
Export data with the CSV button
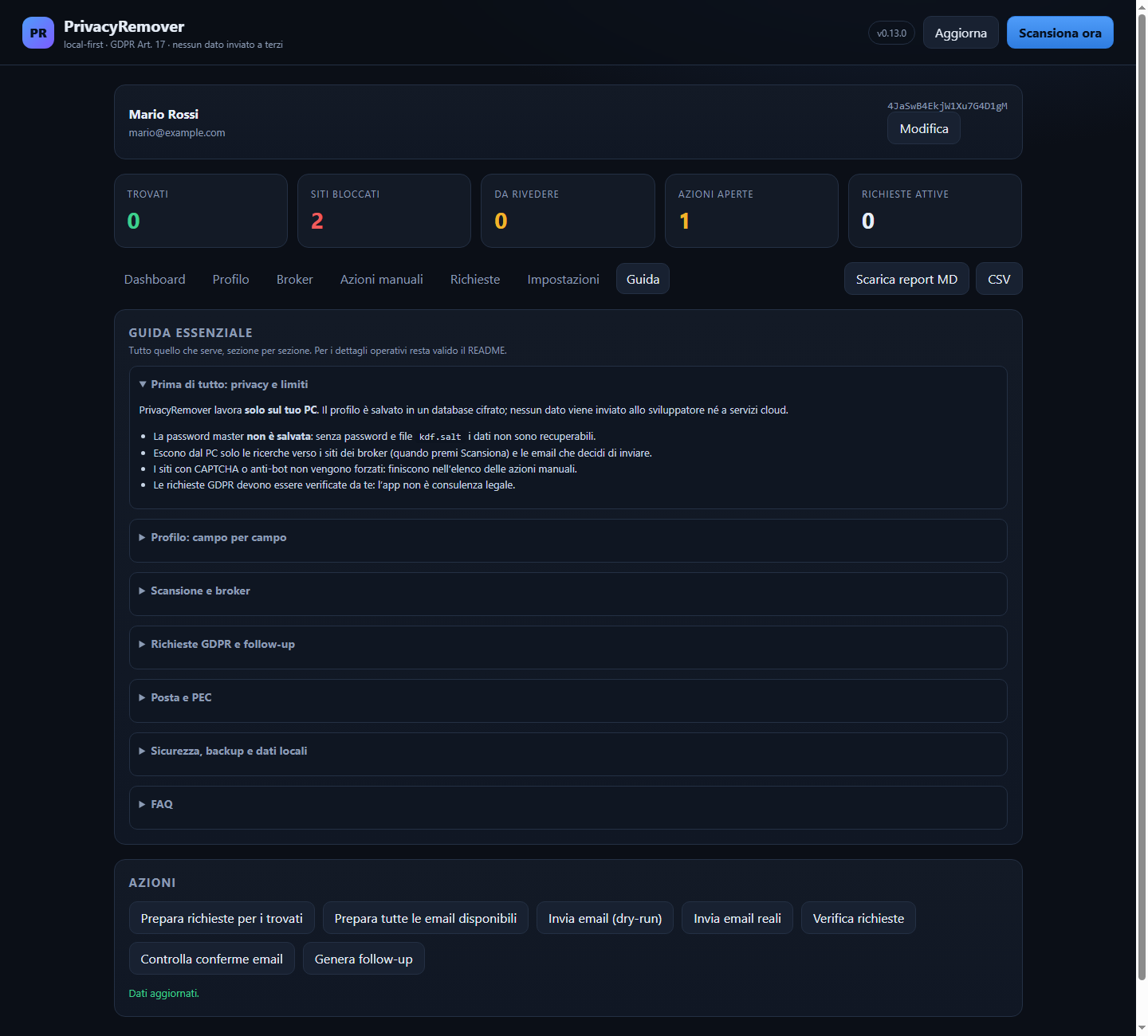click(999, 279)
